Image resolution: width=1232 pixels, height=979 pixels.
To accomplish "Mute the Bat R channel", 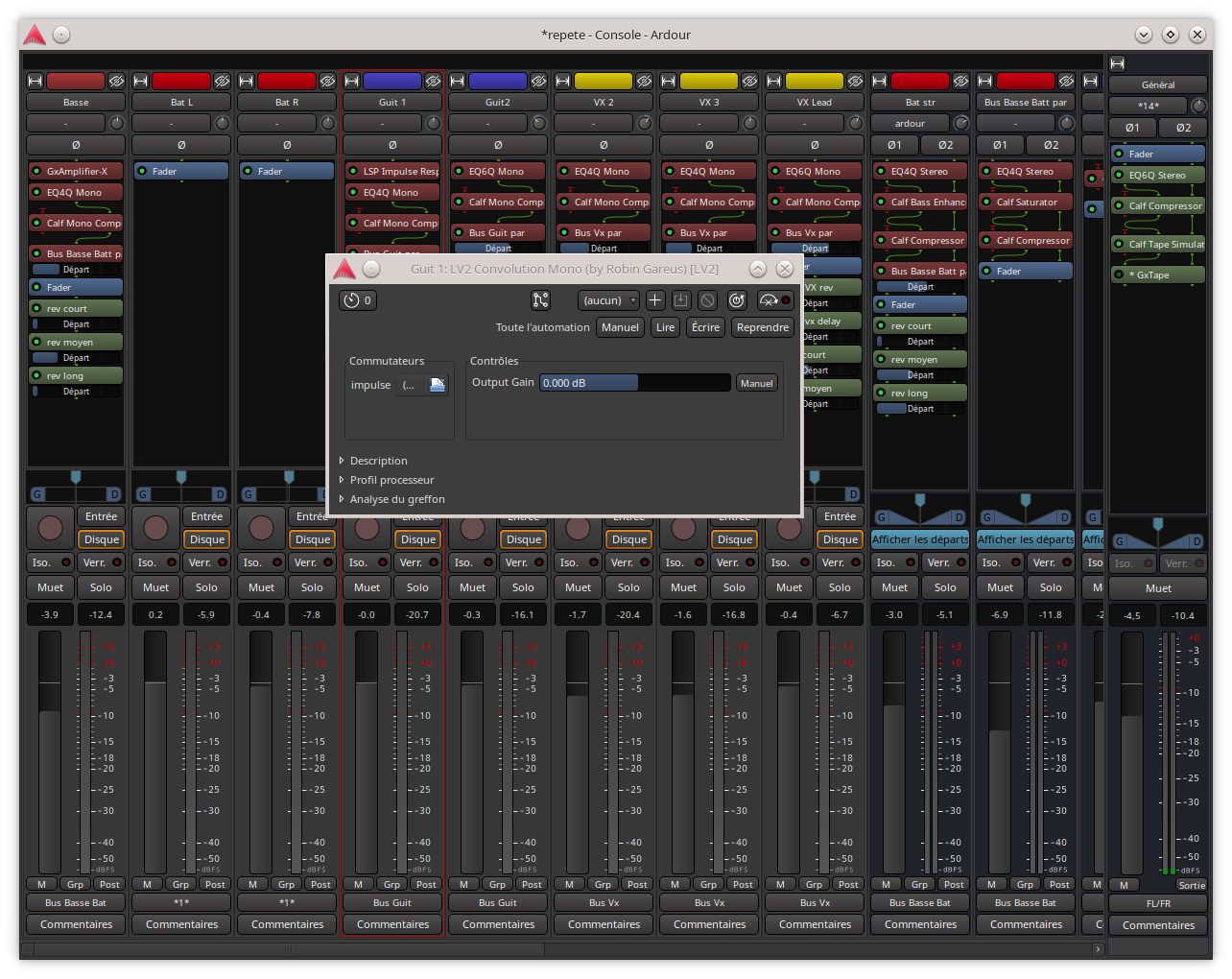I will (x=261, y=587).
